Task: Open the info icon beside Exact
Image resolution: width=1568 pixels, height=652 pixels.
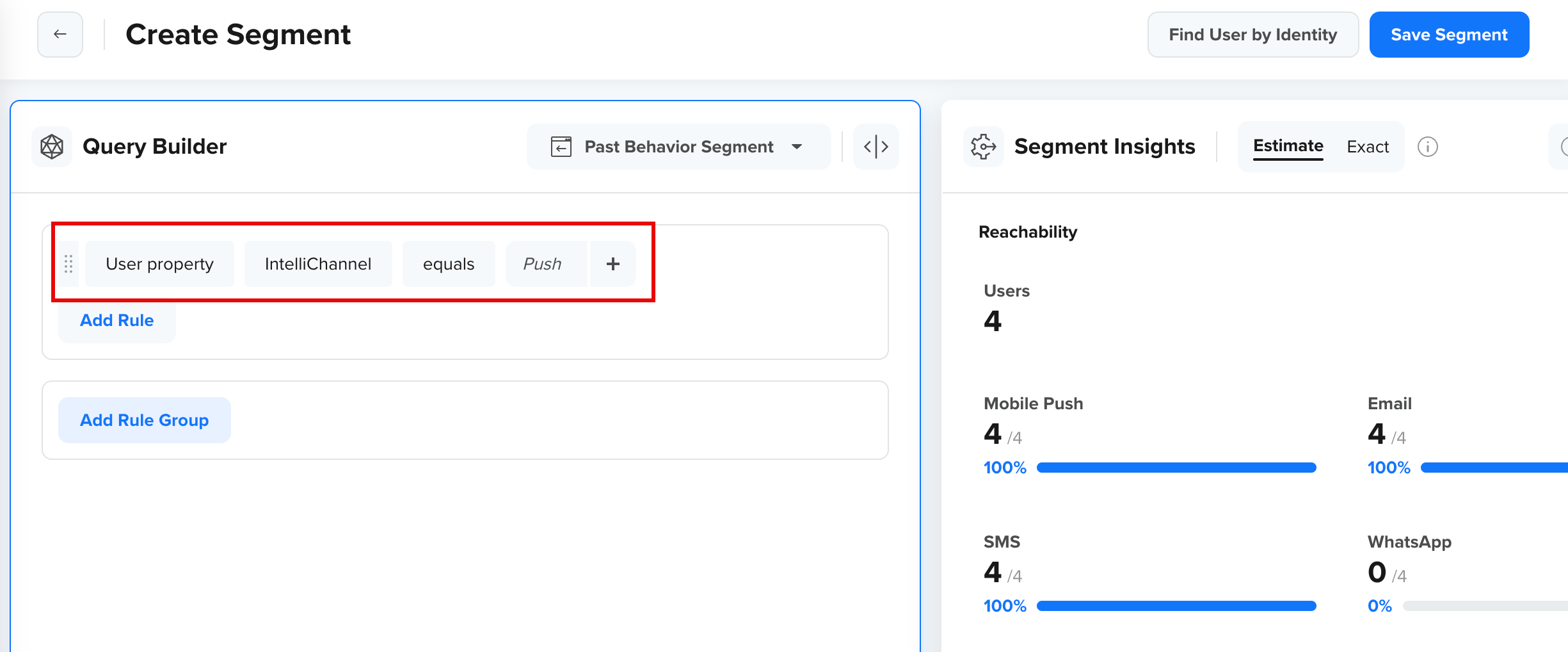Action: coord(1428,147)
